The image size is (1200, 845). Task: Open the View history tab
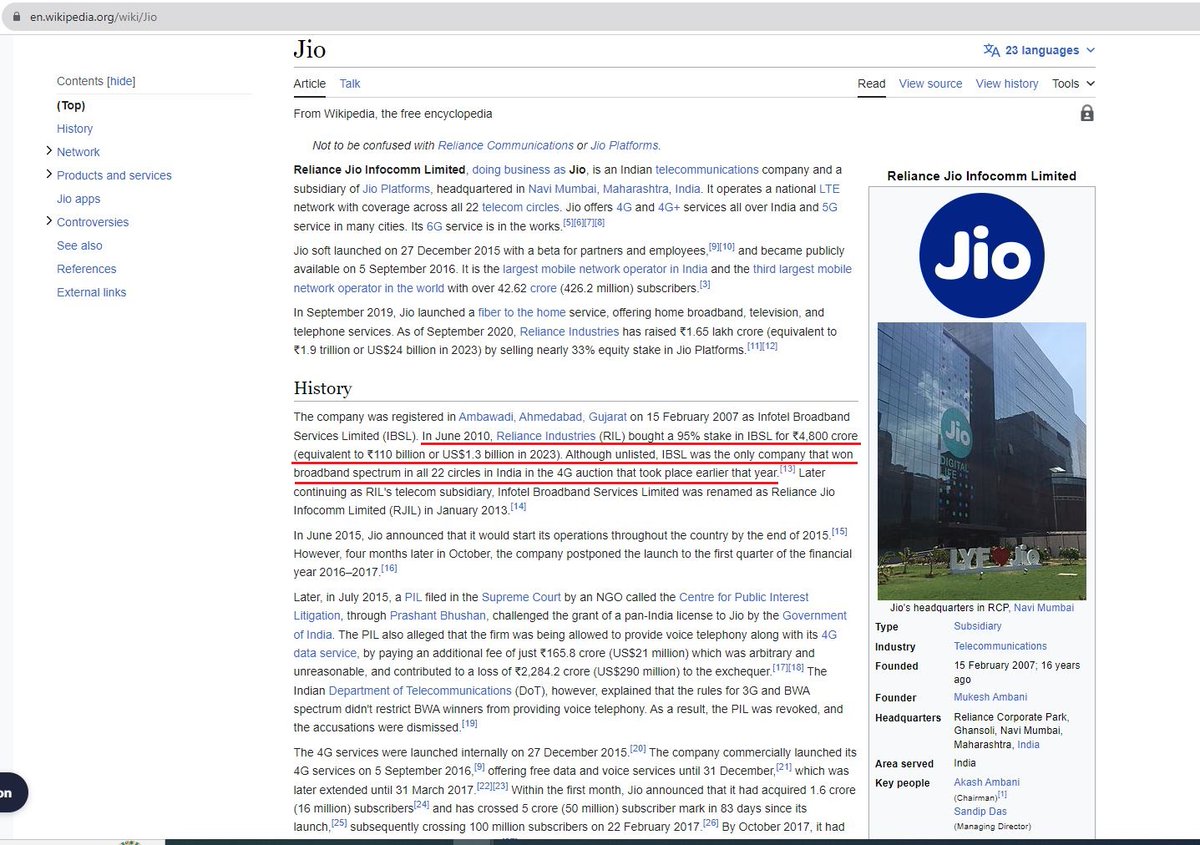coord(1007,84)
